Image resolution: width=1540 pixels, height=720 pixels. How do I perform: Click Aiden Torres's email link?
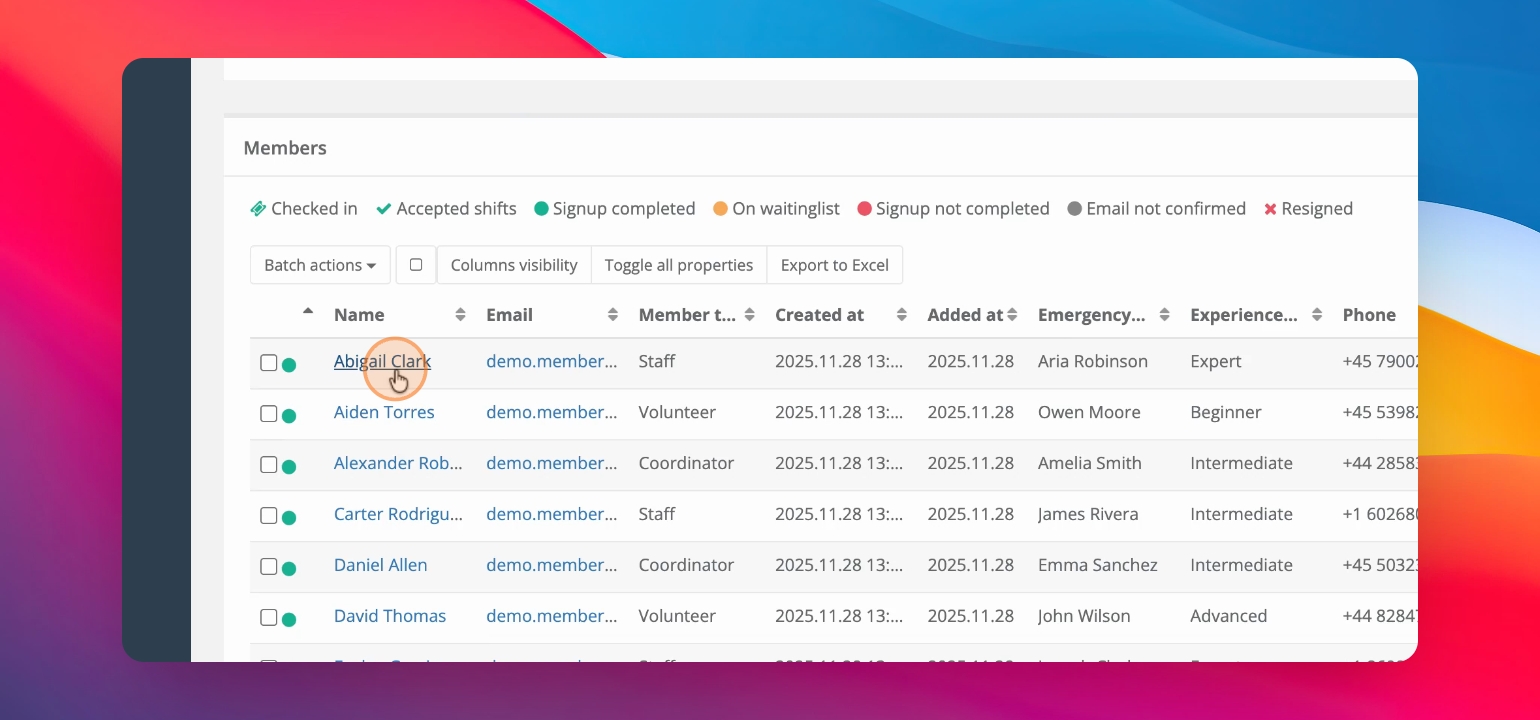point(551,413)
